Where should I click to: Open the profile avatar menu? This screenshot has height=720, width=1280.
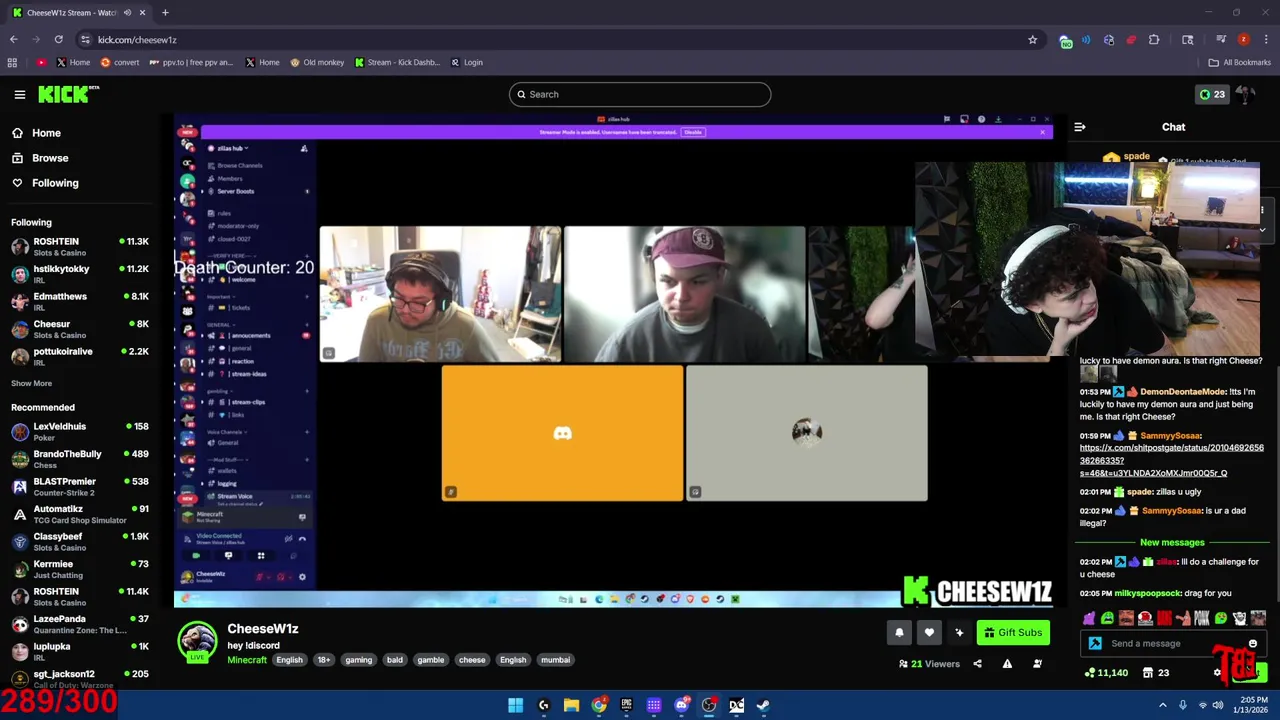point(1246,94)
